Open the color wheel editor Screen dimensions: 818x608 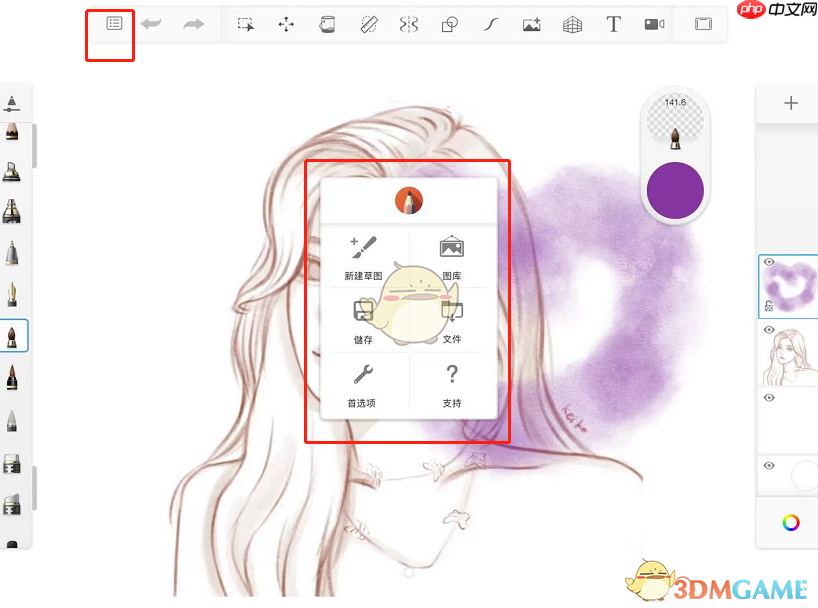[x=791, y=522]
